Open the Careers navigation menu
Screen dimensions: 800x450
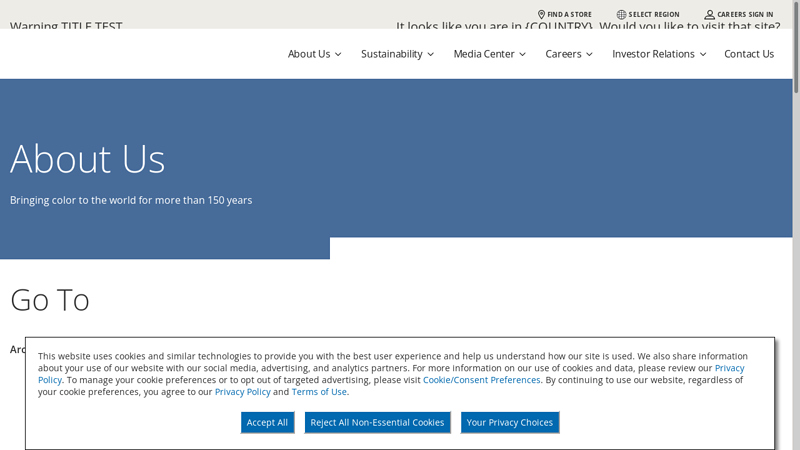click(563, 54)
